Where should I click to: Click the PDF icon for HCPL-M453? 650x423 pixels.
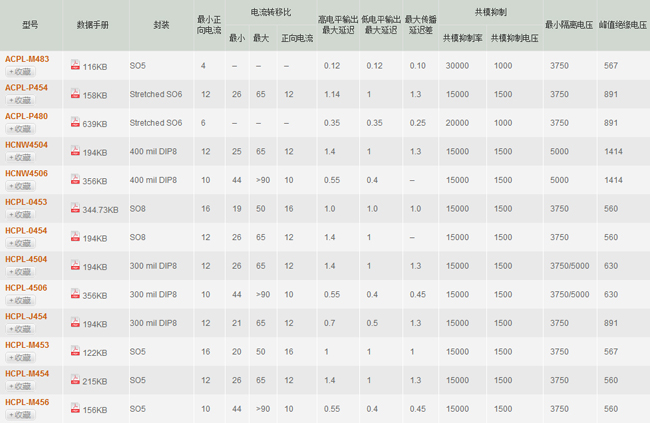click(75, 352)
